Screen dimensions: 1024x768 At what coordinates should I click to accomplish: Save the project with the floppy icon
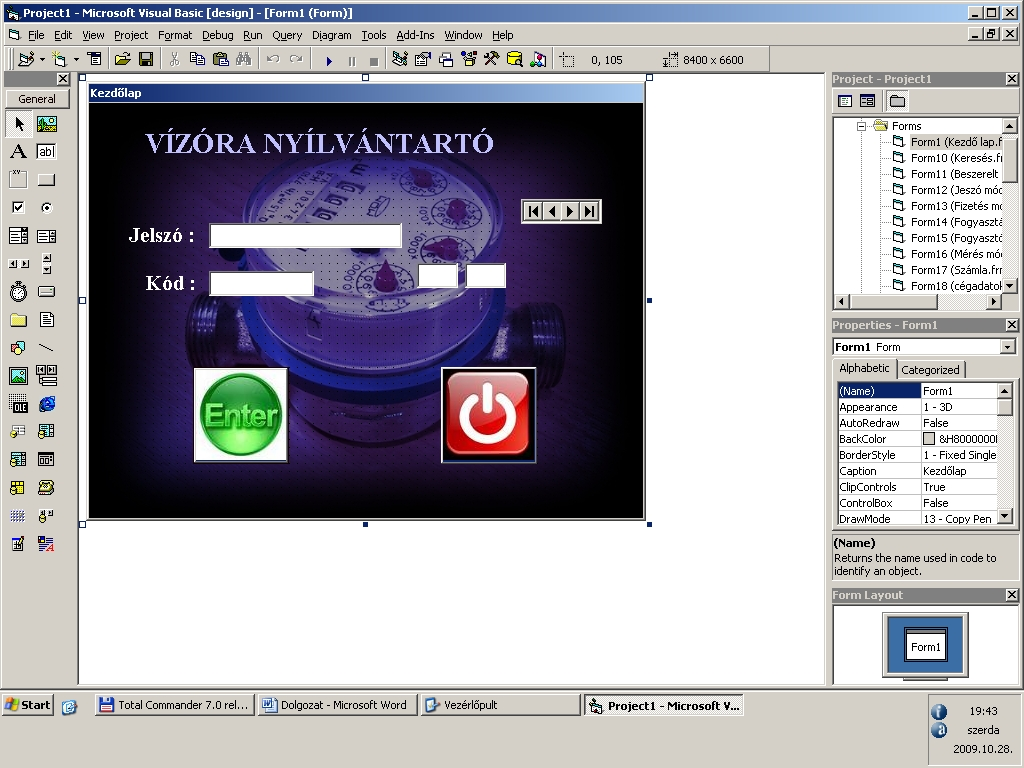click(x=146, y=59)
